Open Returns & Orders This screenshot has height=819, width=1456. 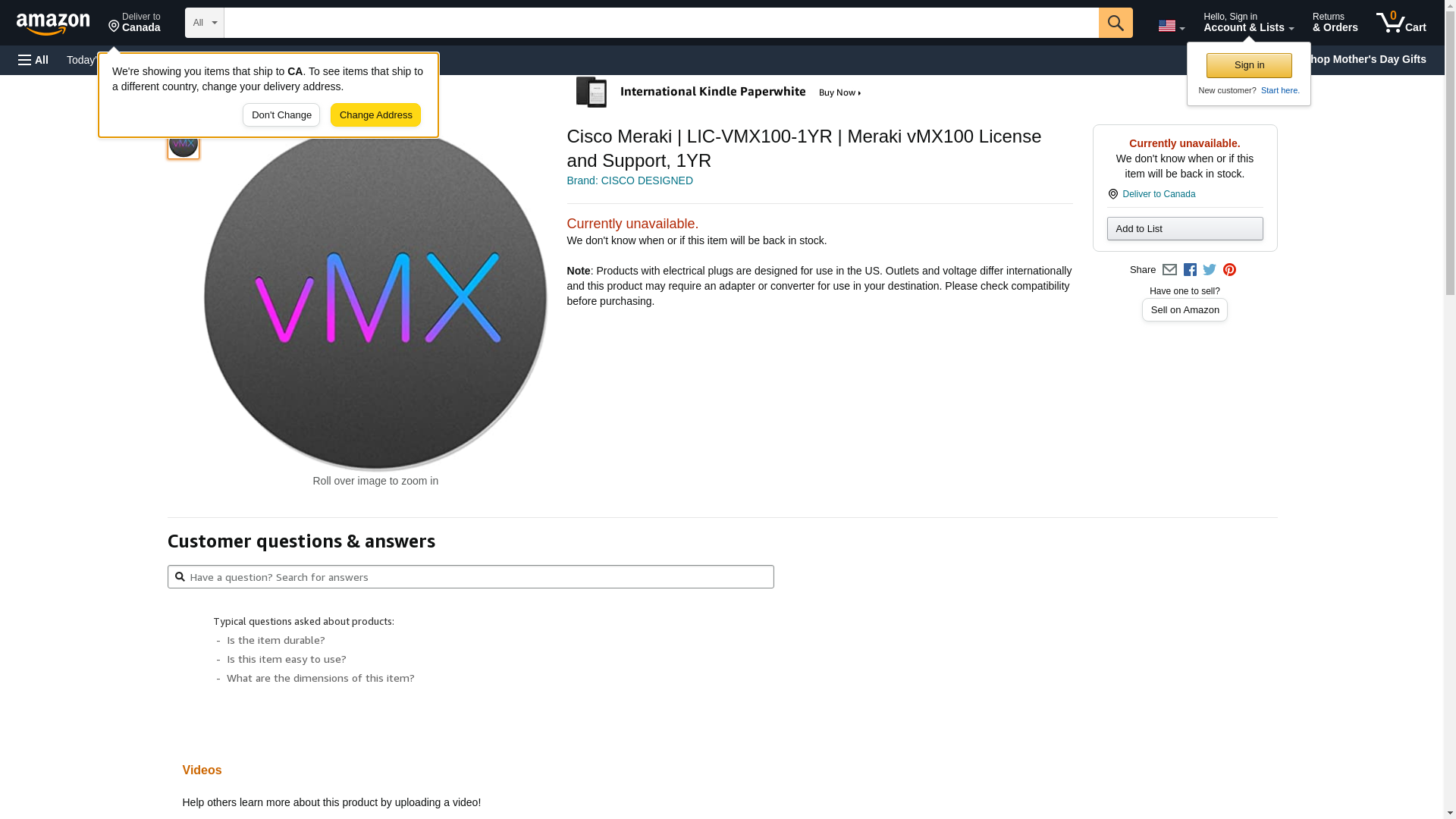pos(1335,23)
